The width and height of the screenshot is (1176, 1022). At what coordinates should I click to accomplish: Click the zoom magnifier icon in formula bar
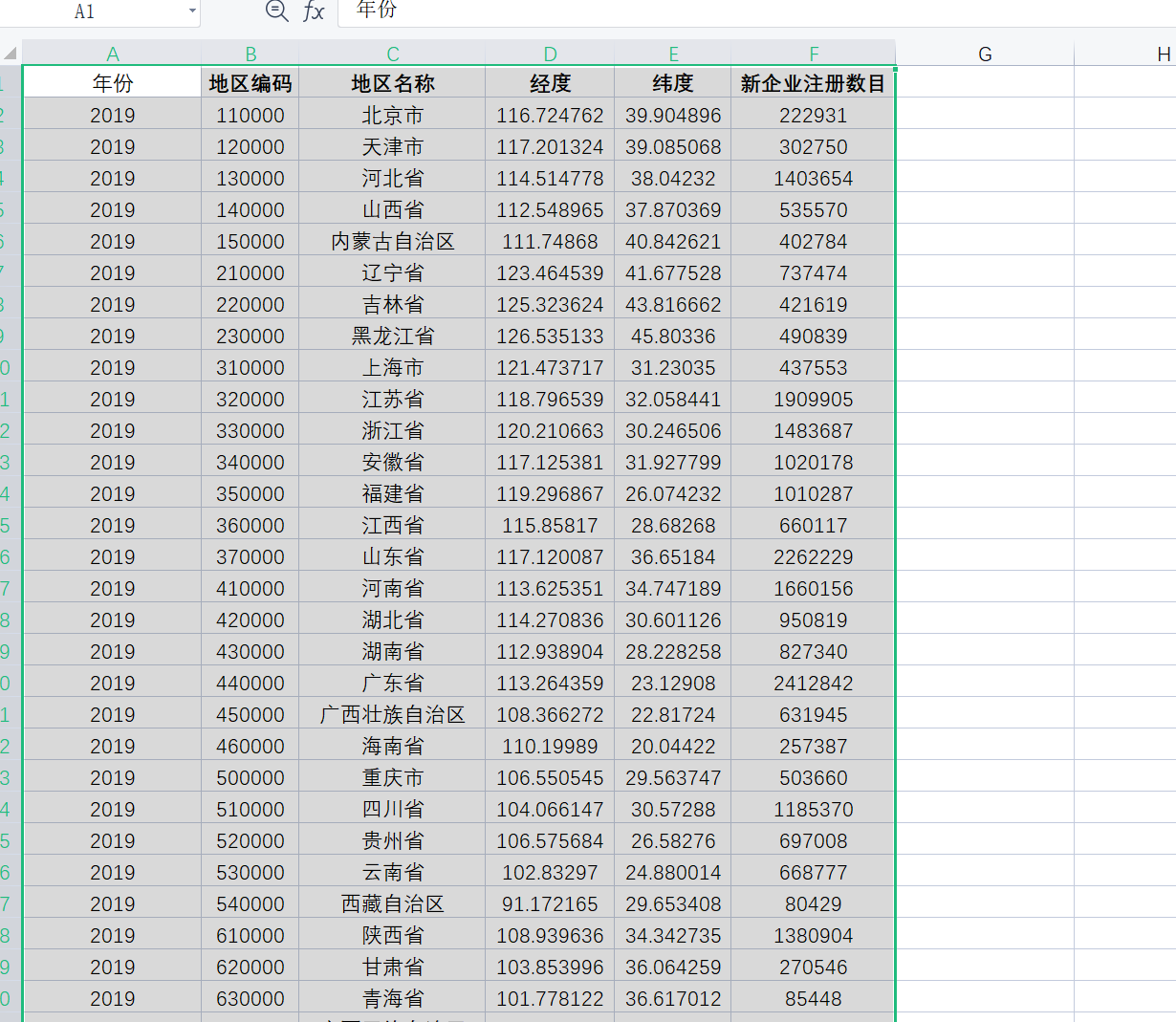(x=276, y=11)
